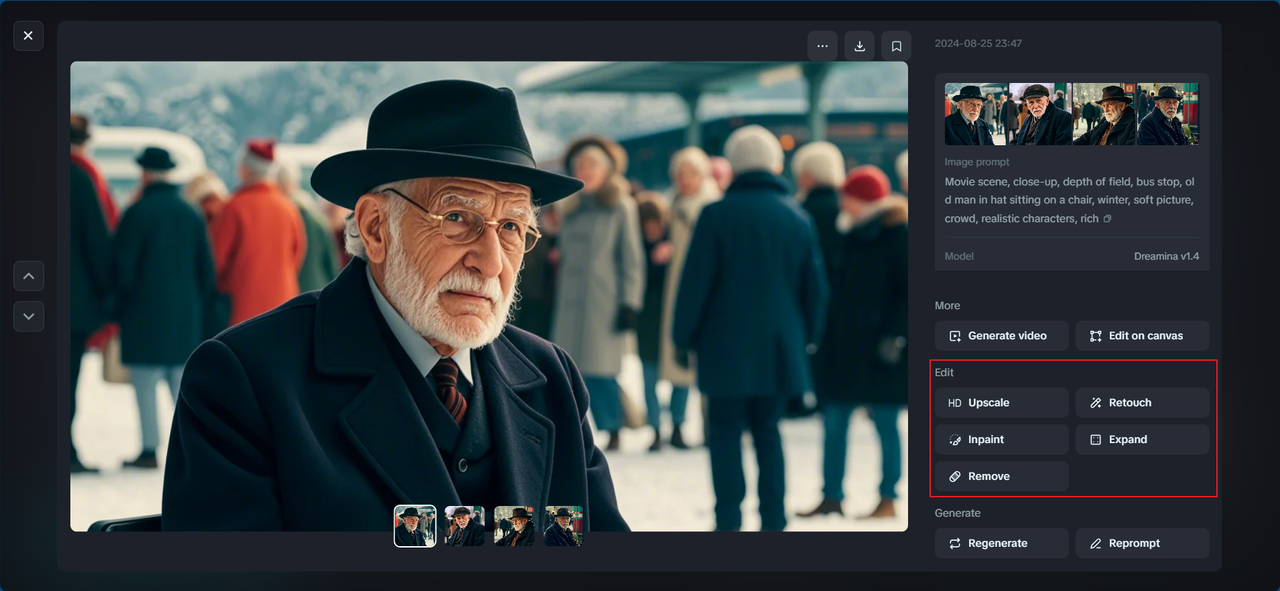Open Edit on canvas
The image size is (1280, 591).
coord(1142,336)
